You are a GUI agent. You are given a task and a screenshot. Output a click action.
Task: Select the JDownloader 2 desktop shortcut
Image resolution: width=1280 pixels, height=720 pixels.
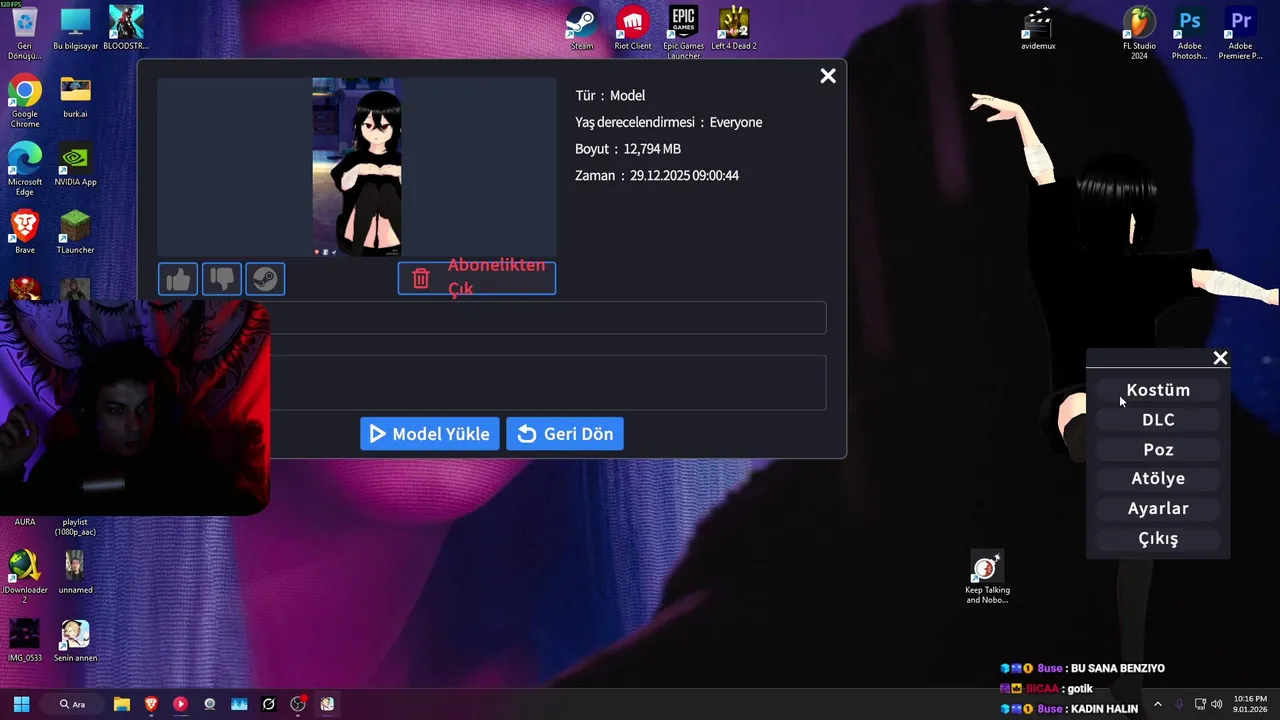coord(25,576)
